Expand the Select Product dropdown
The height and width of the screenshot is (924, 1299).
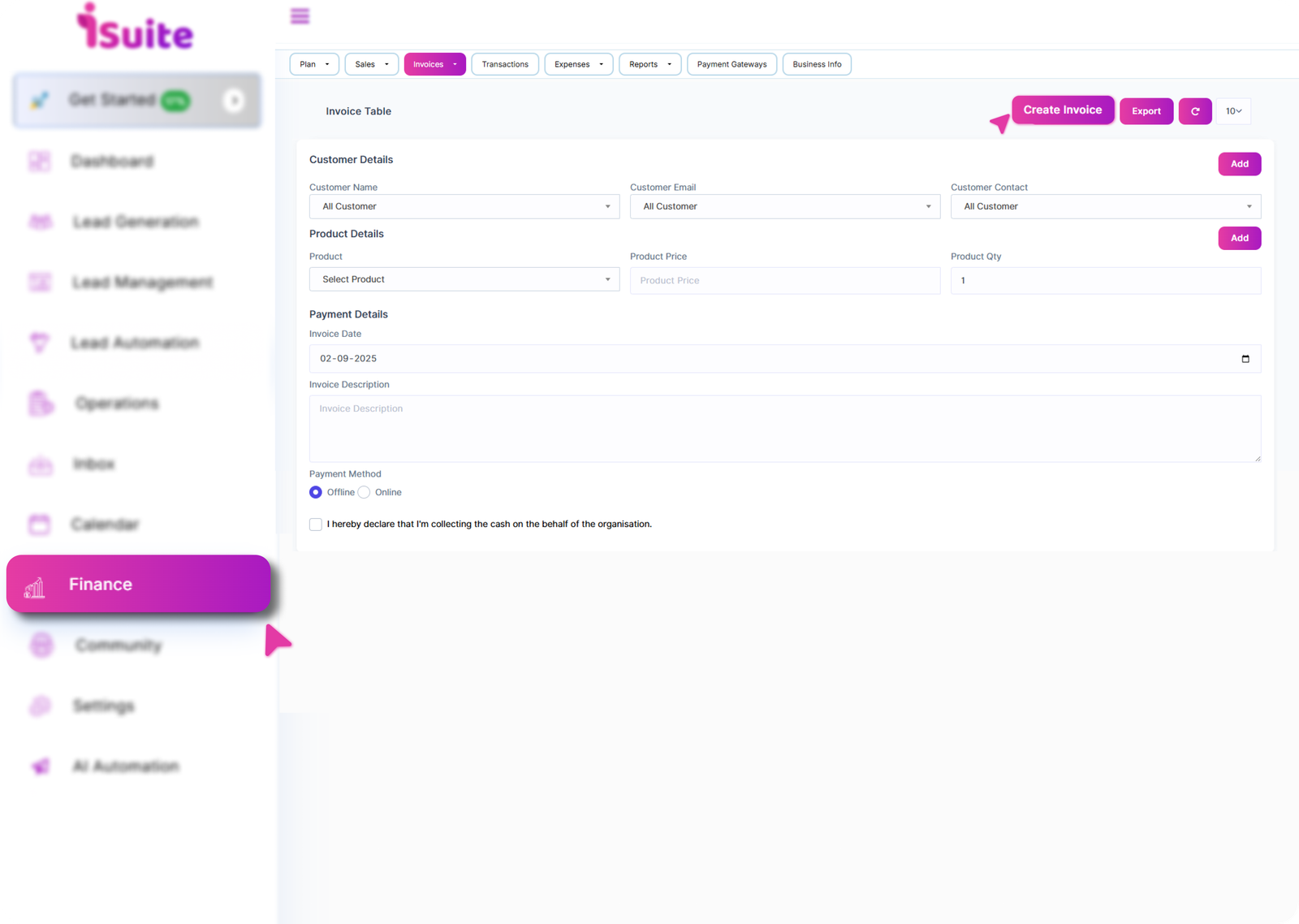[464, 279]
